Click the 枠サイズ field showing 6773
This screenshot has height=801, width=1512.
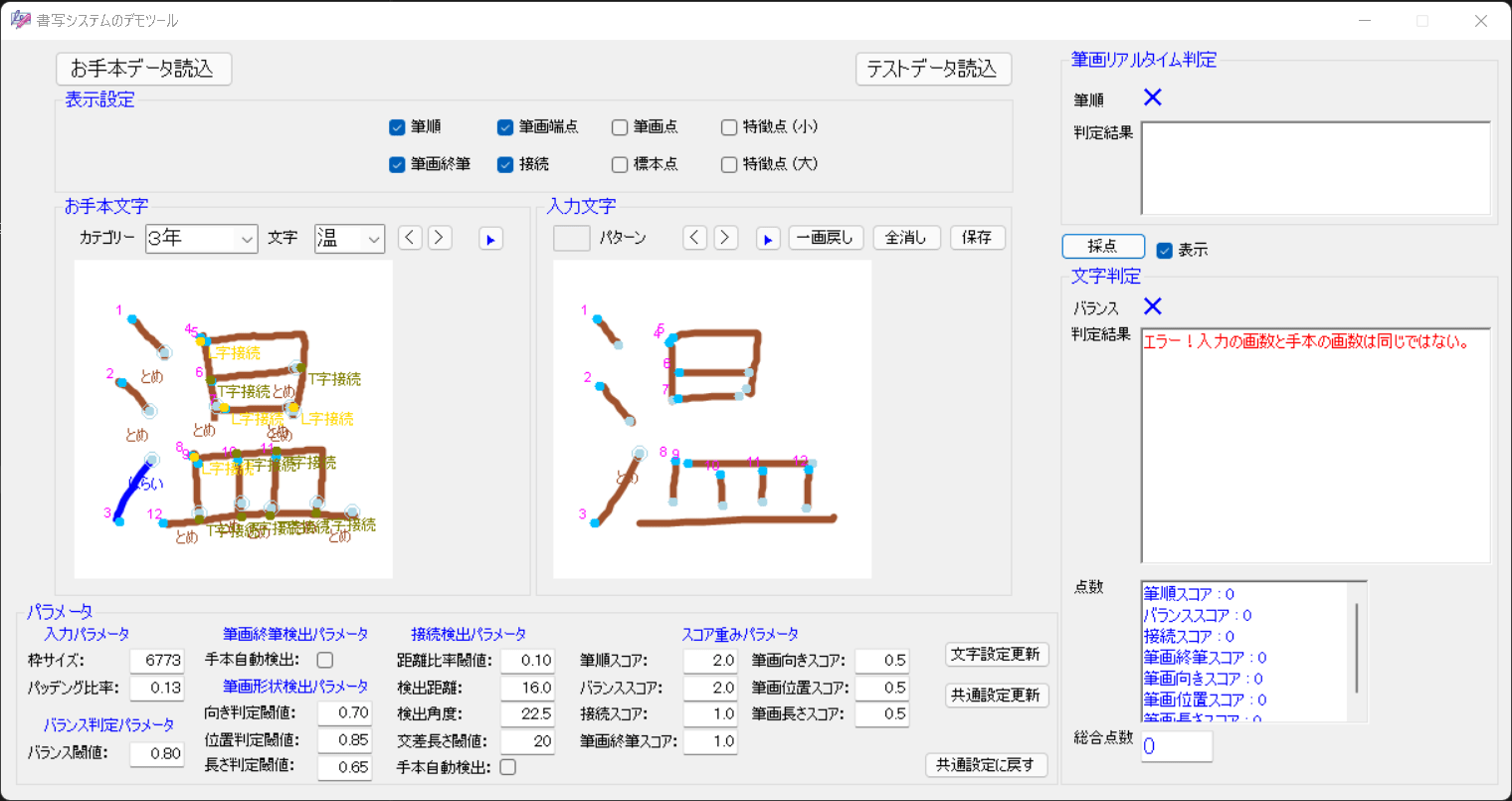coord(157,661)
